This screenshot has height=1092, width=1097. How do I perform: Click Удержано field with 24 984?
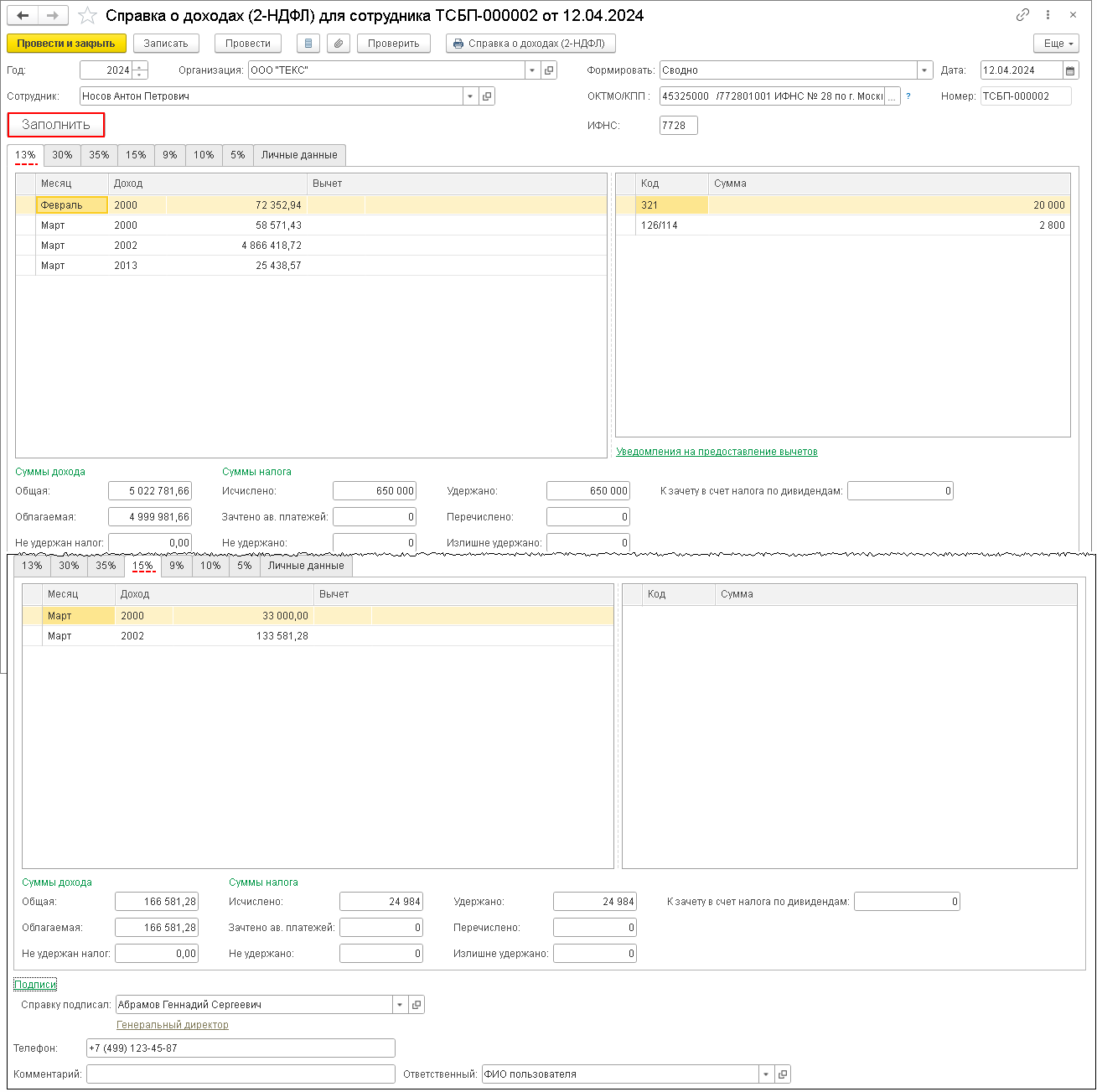[595, 902]
